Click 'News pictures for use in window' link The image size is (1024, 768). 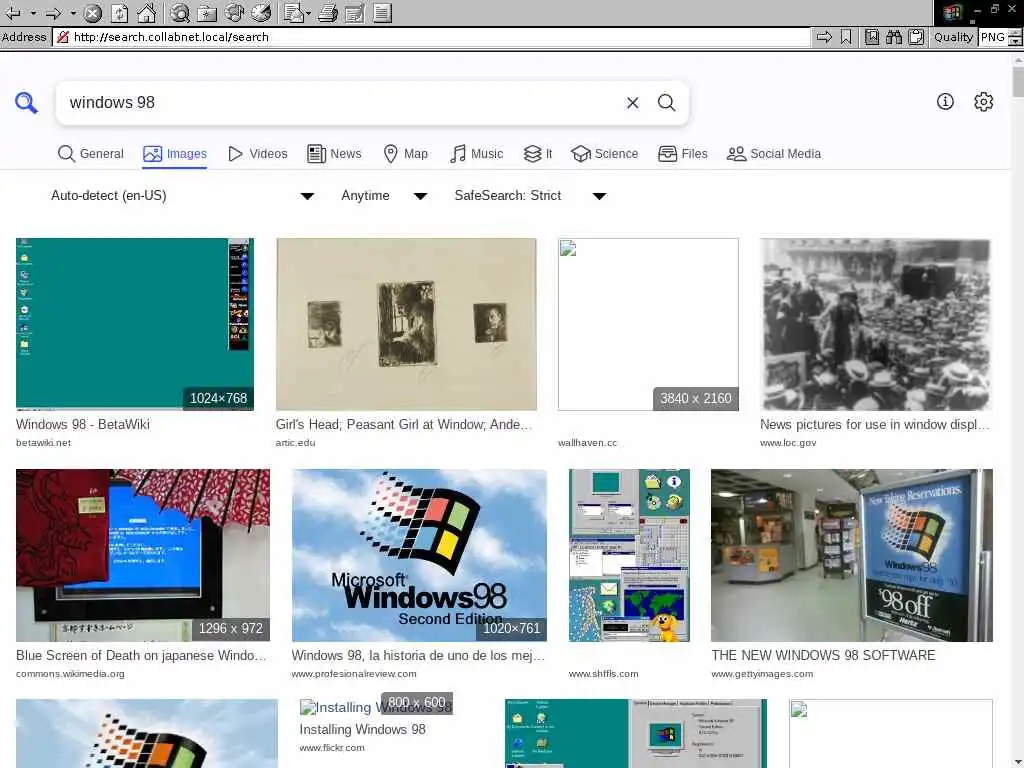(x=874, y=424)
